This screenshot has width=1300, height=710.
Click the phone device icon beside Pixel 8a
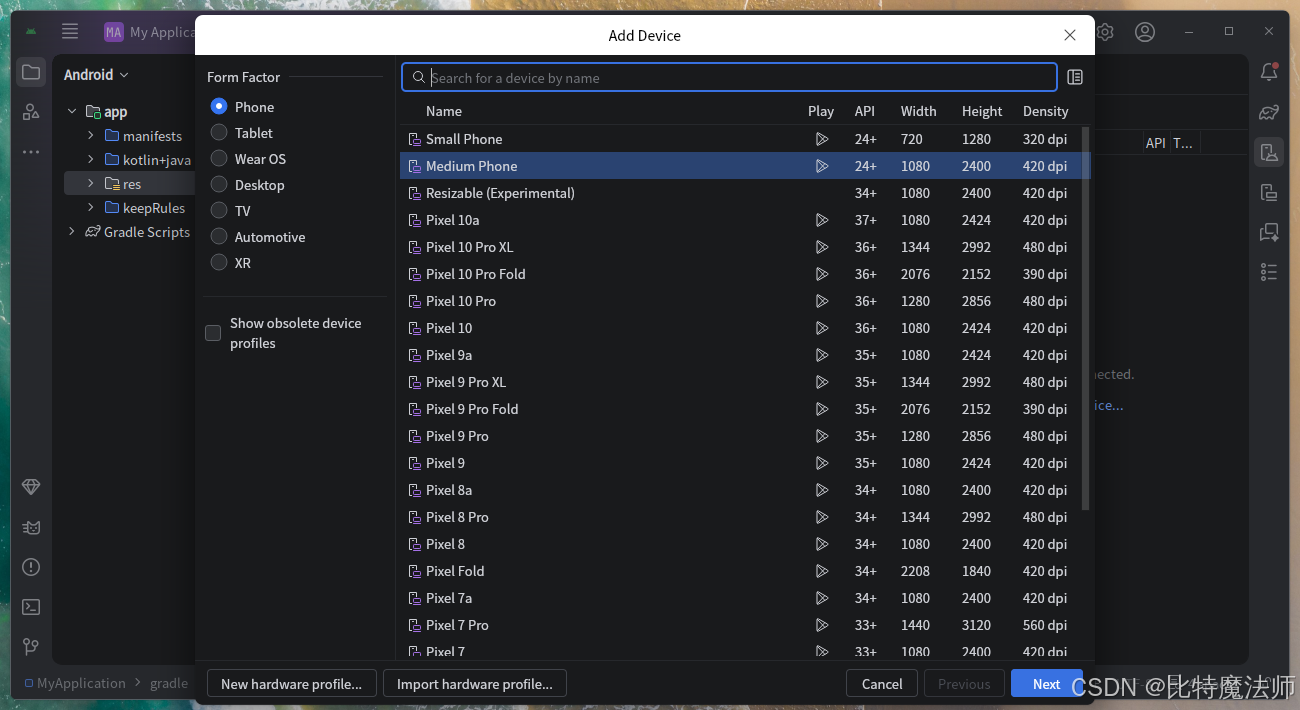(415, 490)
